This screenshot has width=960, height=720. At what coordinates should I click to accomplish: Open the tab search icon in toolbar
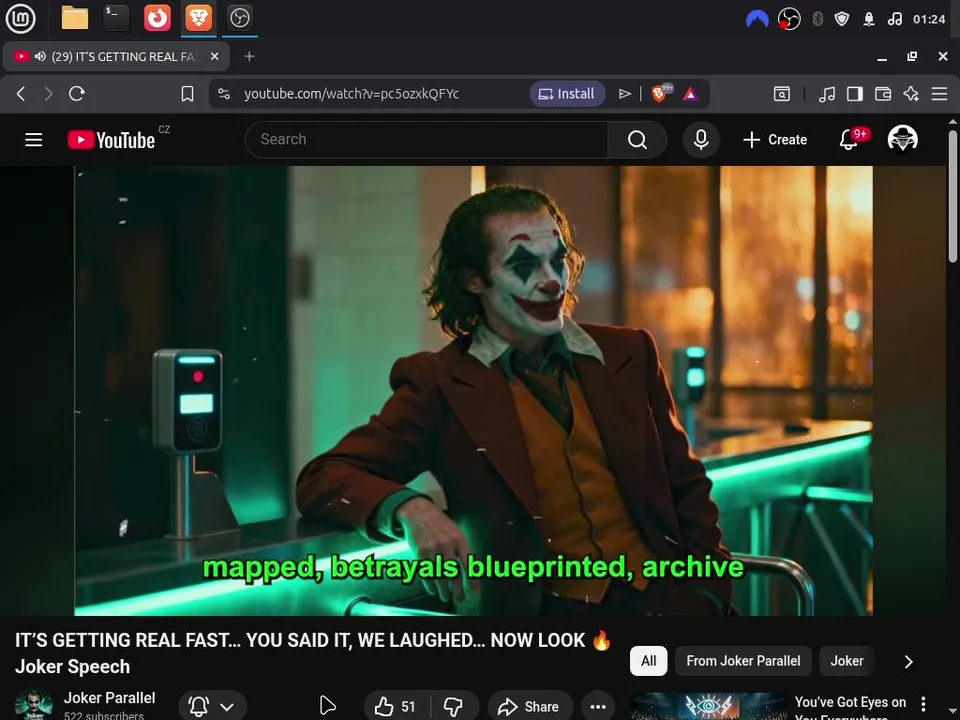point(782,94)
